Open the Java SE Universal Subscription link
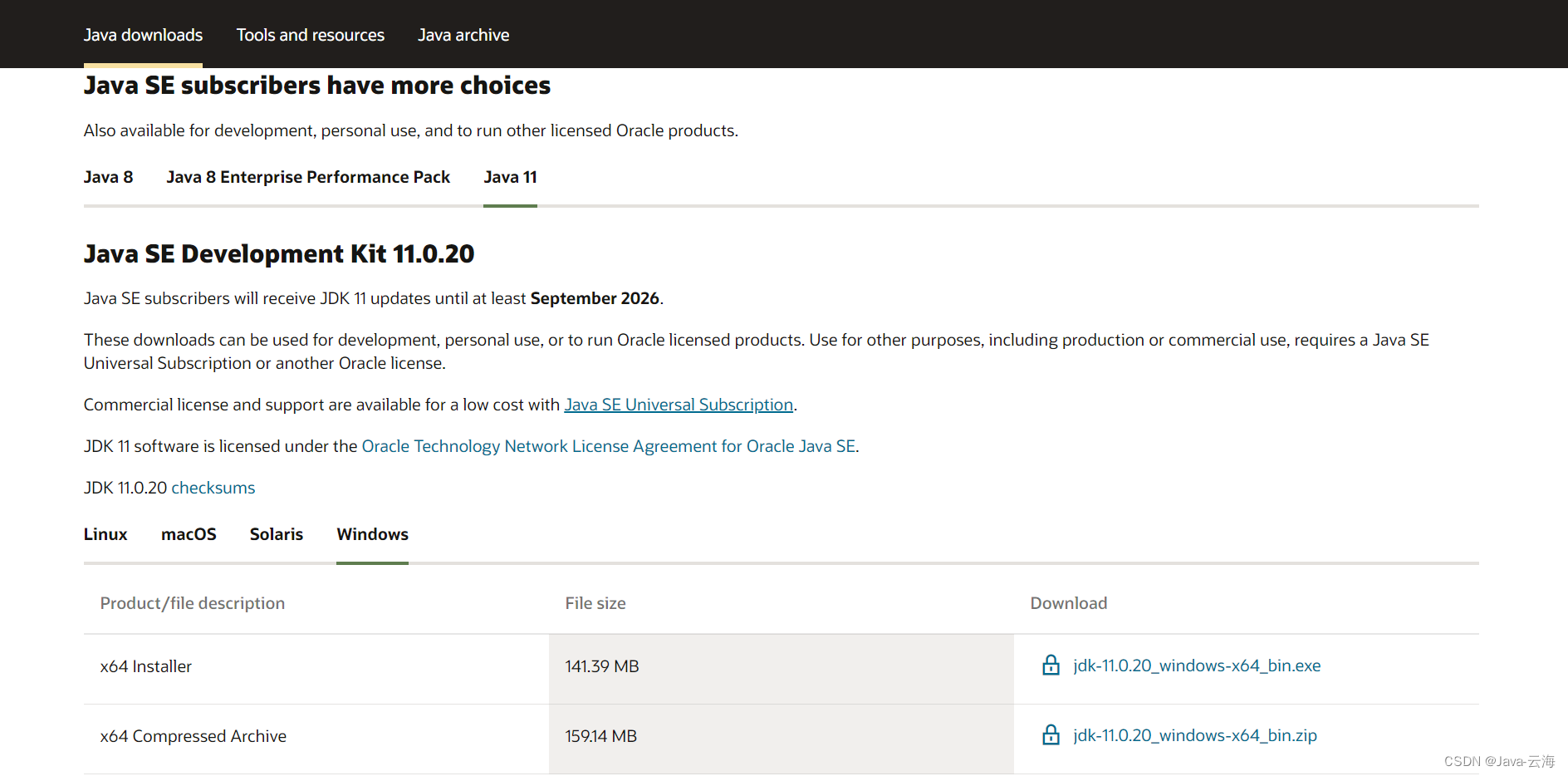Image resolution: width=1568 pixels, height=776 pixels. tap(679, 405)
